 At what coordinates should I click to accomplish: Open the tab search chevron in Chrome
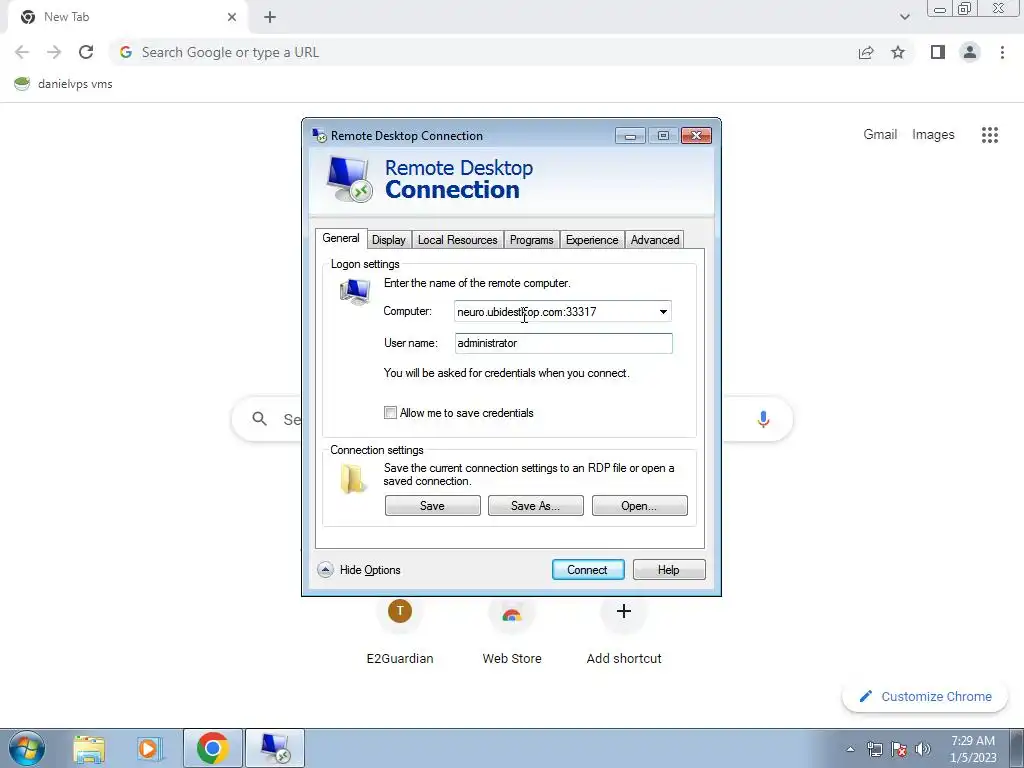pos(904,17)
